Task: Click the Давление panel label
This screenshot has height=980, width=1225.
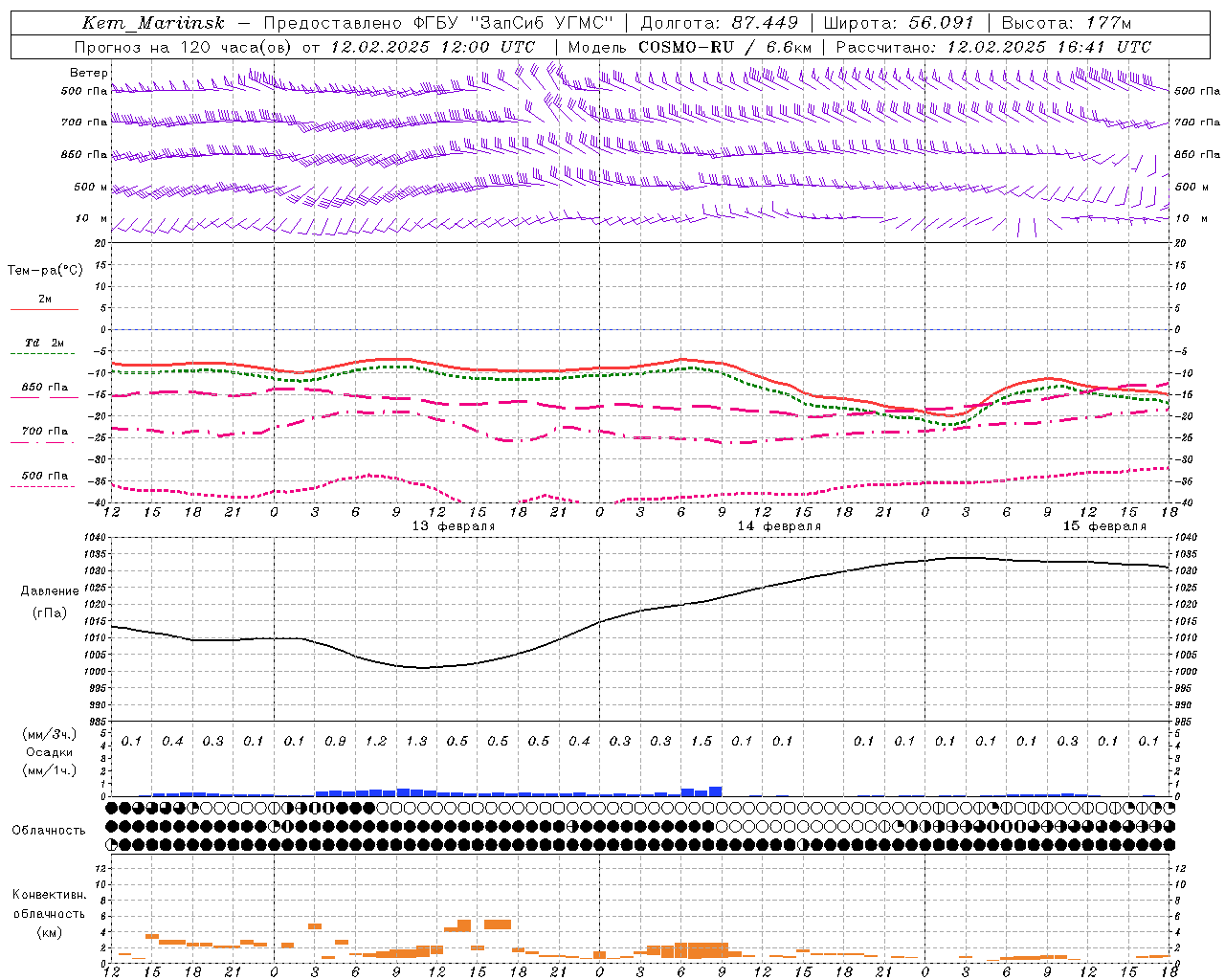Action: 50,591
